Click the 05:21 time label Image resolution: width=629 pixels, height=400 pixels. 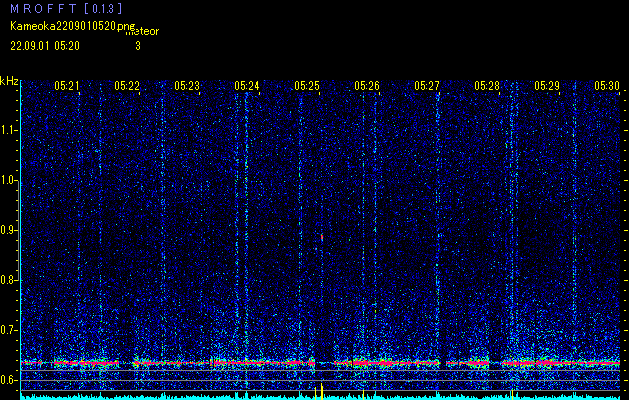[x=67, y=86]
